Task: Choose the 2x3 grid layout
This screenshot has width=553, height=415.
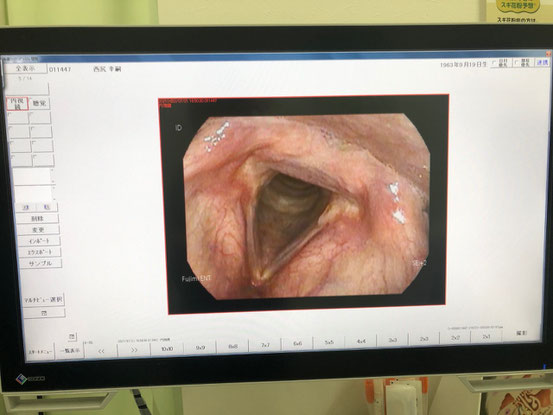Action: 424,339
